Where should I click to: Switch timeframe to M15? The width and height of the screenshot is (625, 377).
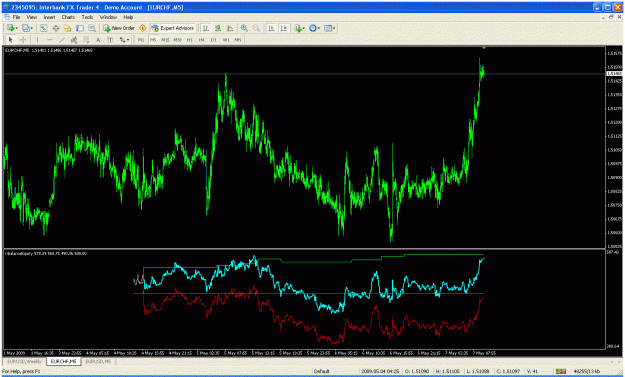tap(165, 39)
